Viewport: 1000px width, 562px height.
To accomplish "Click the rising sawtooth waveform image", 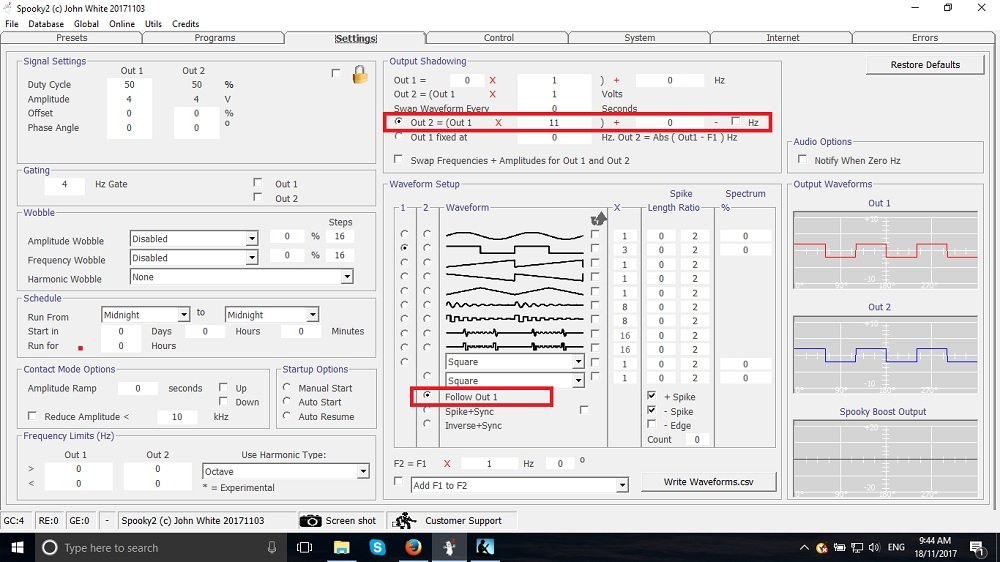I will pos(514,263).
